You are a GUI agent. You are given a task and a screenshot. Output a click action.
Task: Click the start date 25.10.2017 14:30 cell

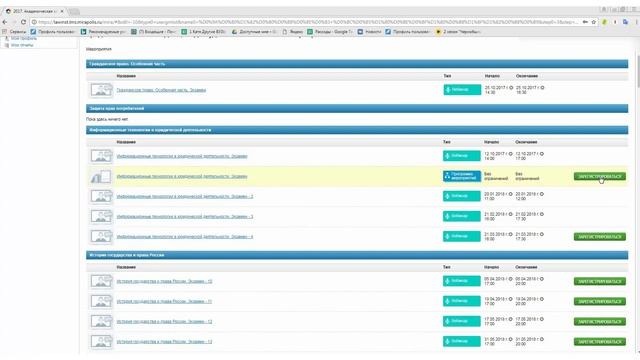pos(498,90)
